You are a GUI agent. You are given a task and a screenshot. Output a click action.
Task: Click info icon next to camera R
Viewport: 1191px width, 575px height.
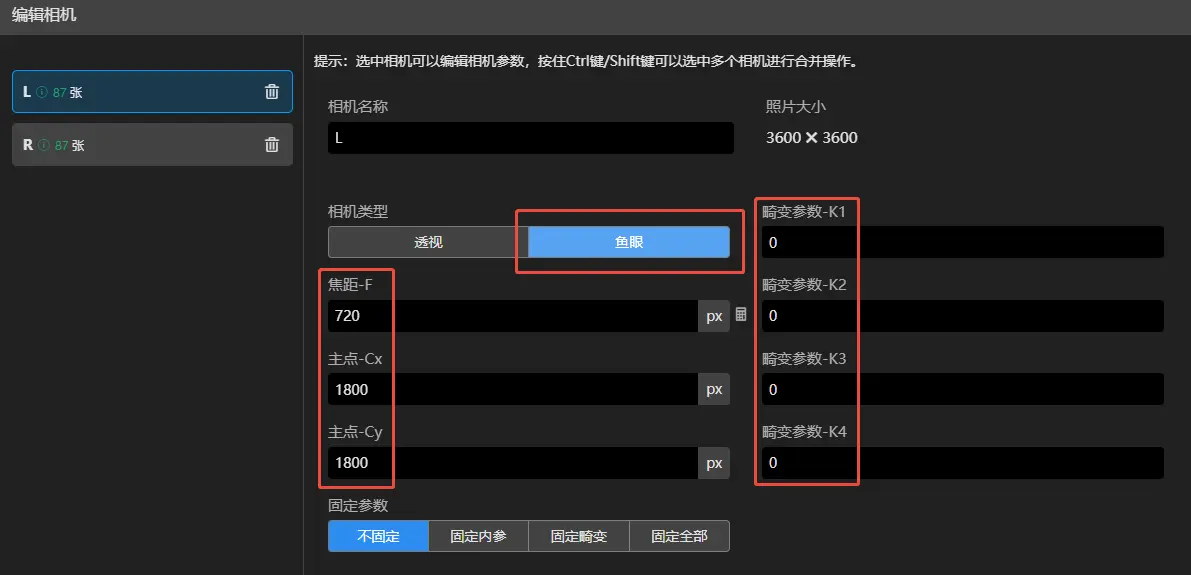(43, 145)
